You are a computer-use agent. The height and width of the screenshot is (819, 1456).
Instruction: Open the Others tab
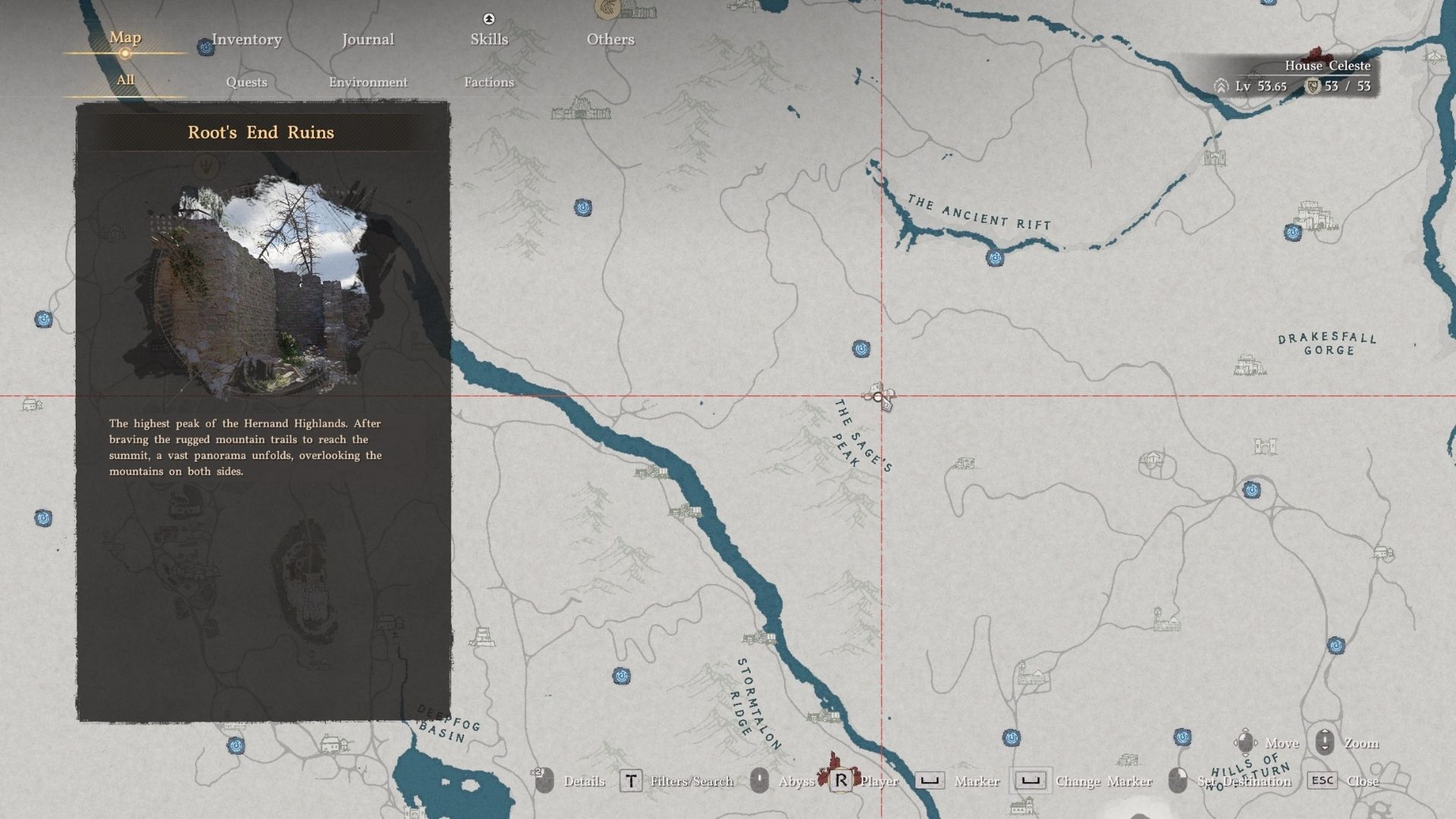610,39
